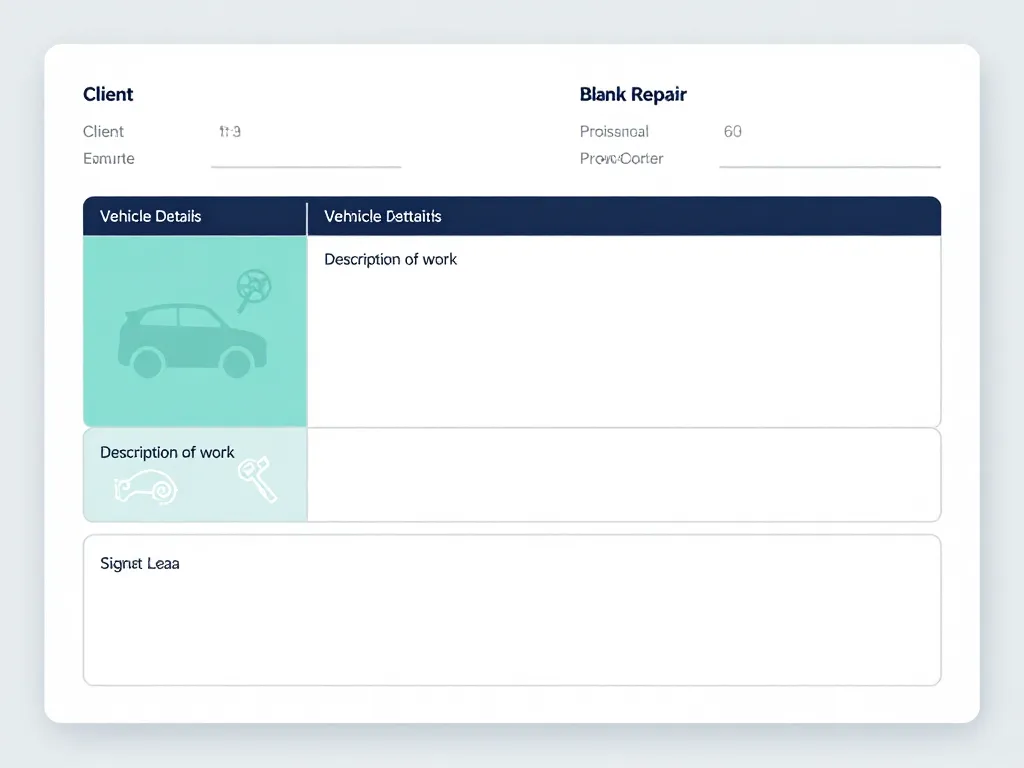
Task: Click the Client value field showing 1:3
Action: pyautogui.click(x=230, y=131)
